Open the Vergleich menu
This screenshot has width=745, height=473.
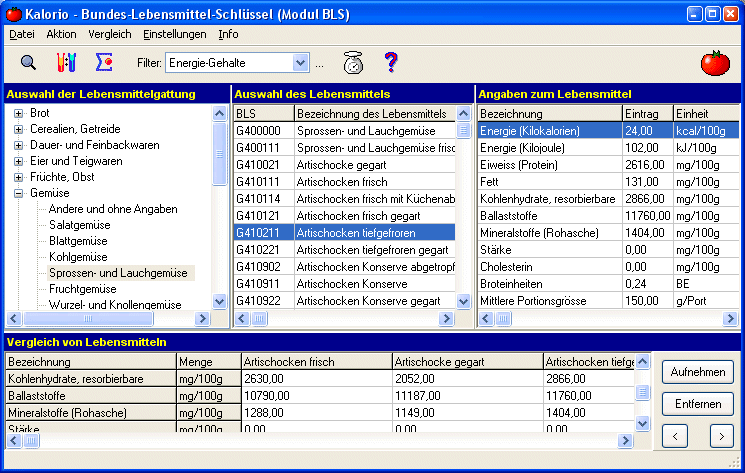pyautogui.click(x=110, y=34)
